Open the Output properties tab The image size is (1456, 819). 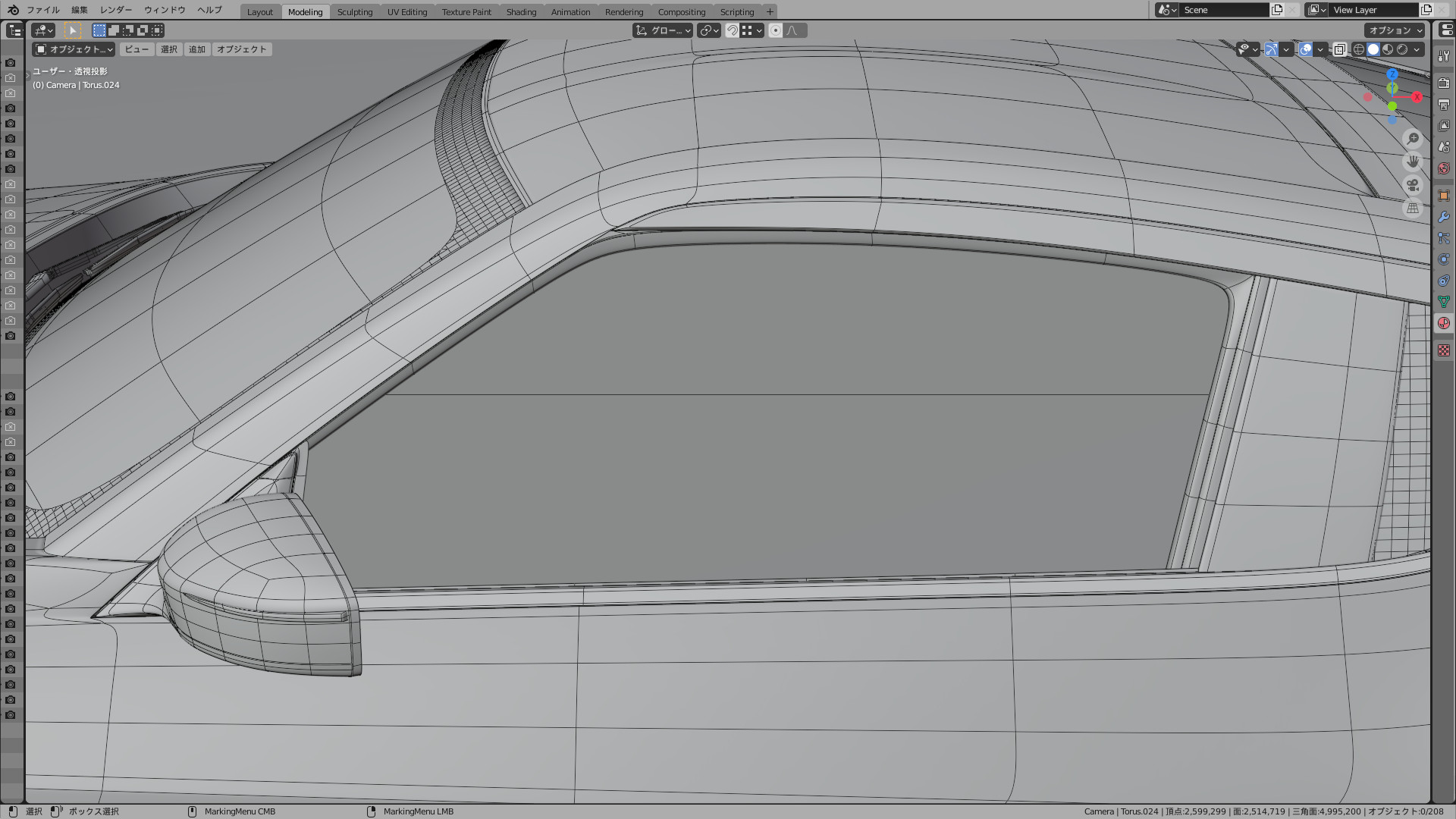(1444, 105)
